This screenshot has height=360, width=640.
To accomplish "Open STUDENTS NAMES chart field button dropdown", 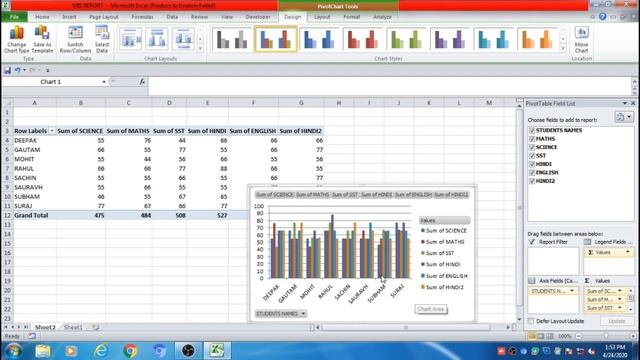I will 303,313.
